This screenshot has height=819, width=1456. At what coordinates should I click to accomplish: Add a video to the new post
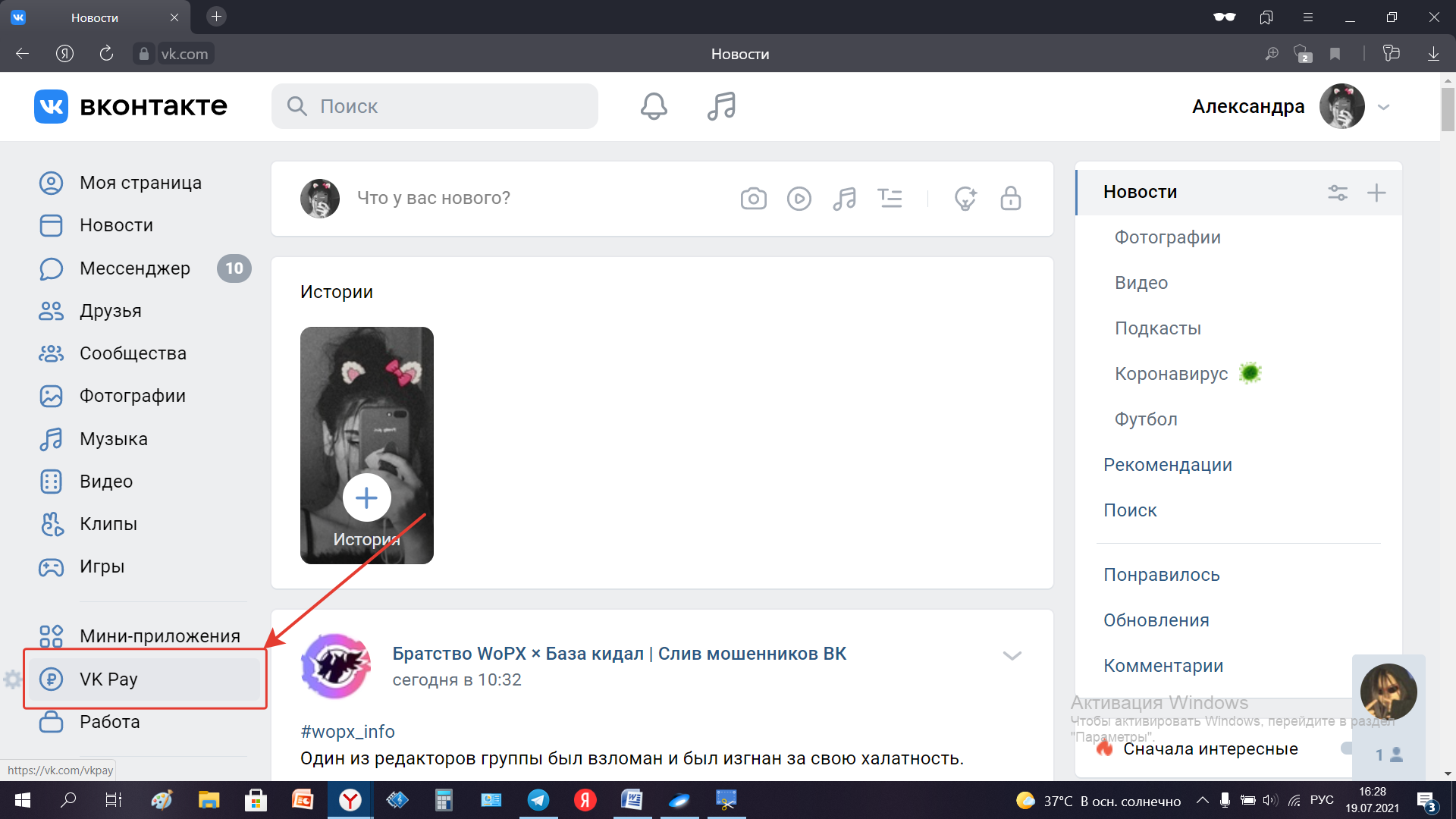pos(799,199)
